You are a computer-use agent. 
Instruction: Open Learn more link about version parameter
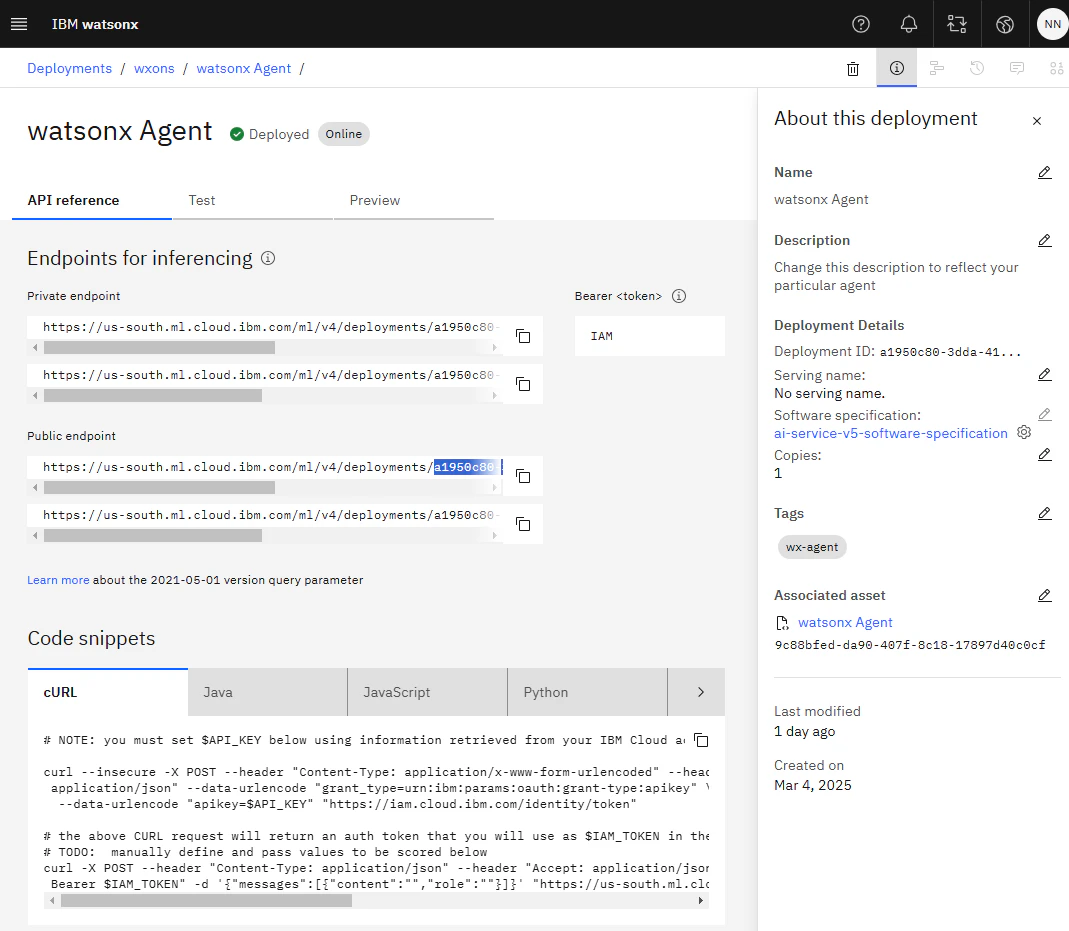tap(58, 580)
